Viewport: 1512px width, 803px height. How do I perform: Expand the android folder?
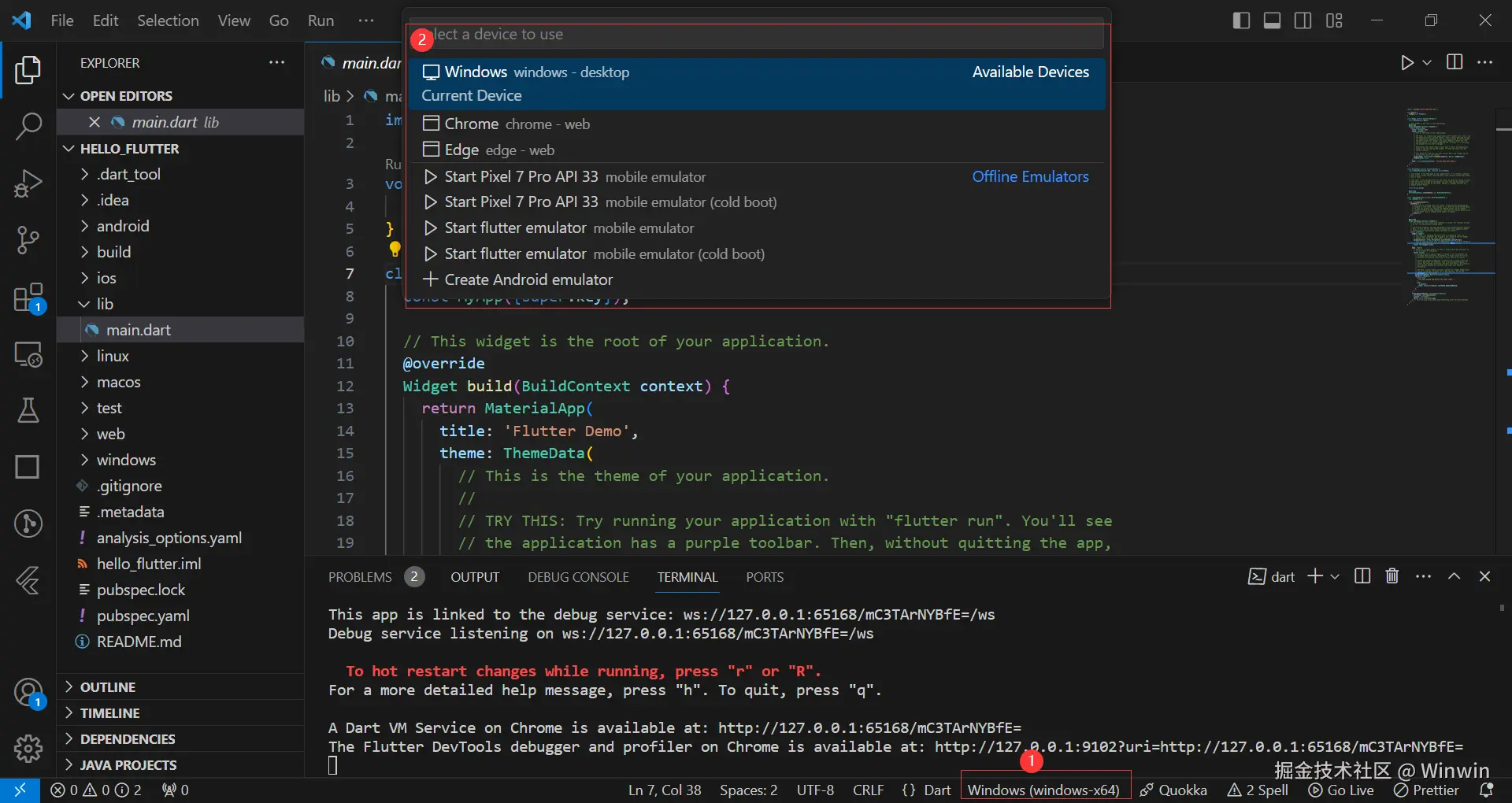[x=122, y=226]
